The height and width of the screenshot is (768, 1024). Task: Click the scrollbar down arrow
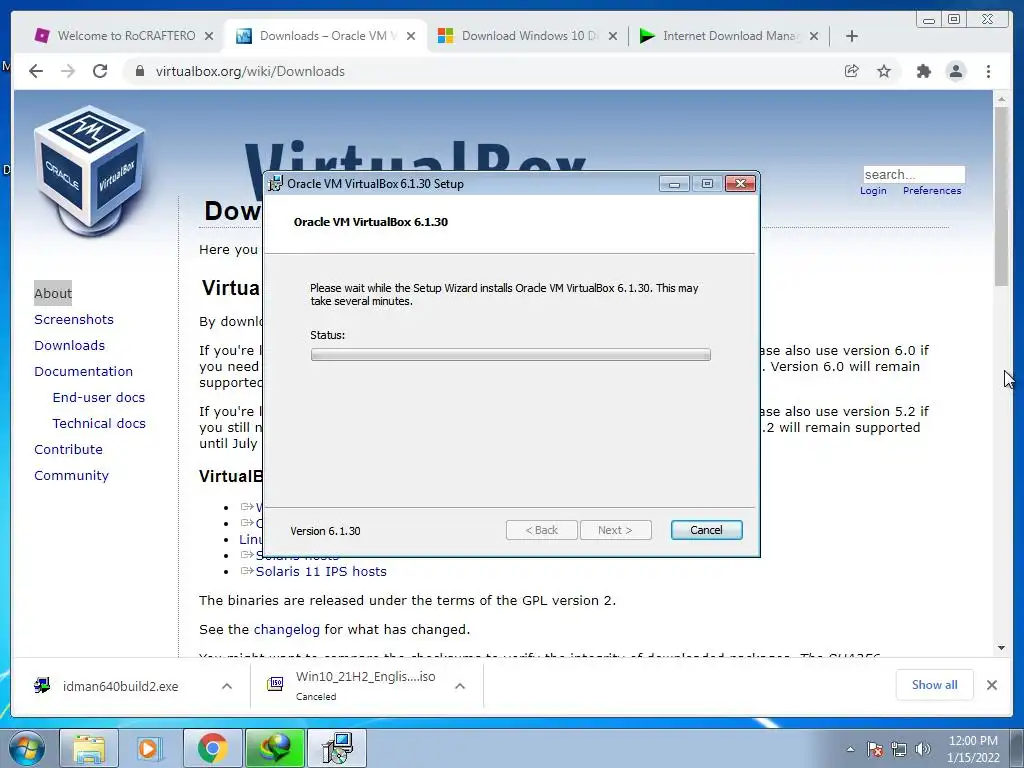[1001, 648]
